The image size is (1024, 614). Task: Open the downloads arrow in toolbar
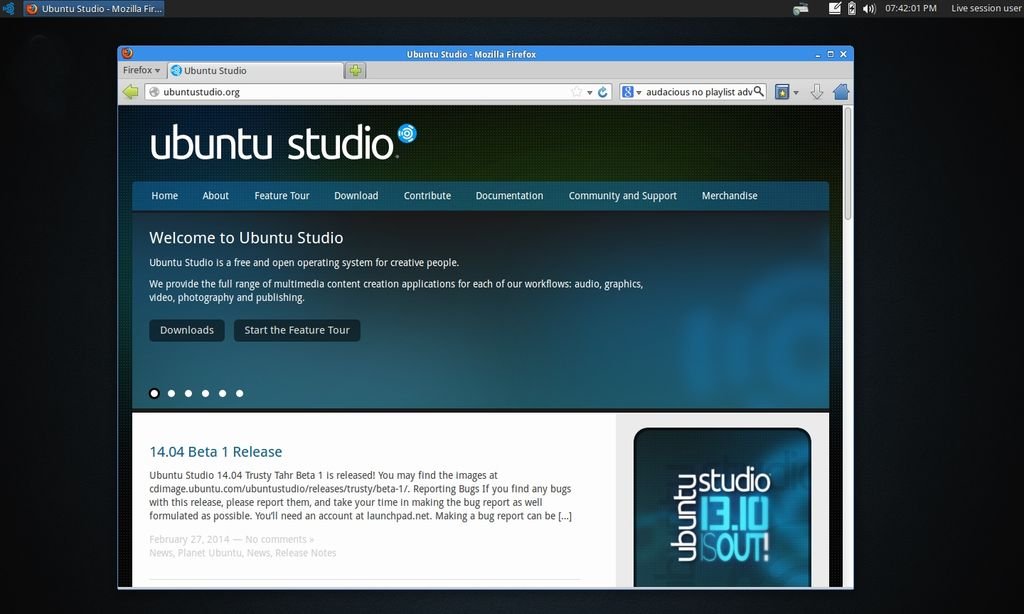coord(816,92)
